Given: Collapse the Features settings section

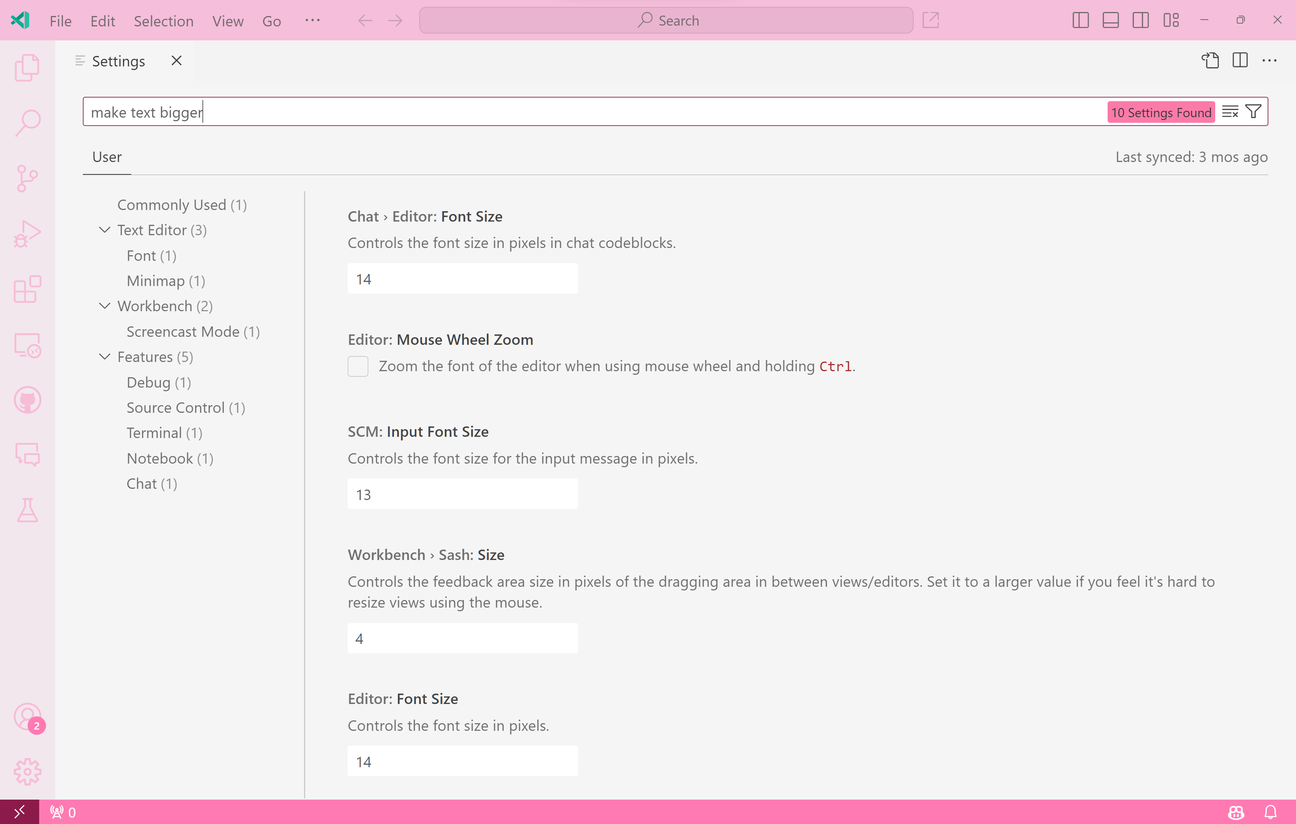Looking at the screenshot, I should 105,356.
